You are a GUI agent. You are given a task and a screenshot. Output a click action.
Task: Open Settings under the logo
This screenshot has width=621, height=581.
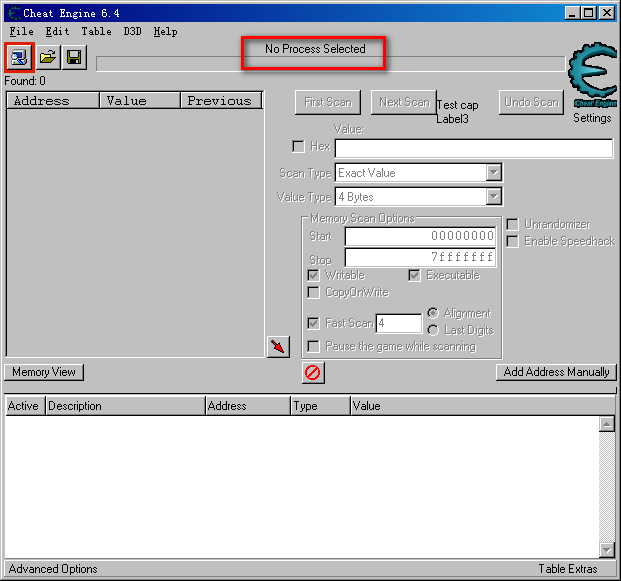592,118
